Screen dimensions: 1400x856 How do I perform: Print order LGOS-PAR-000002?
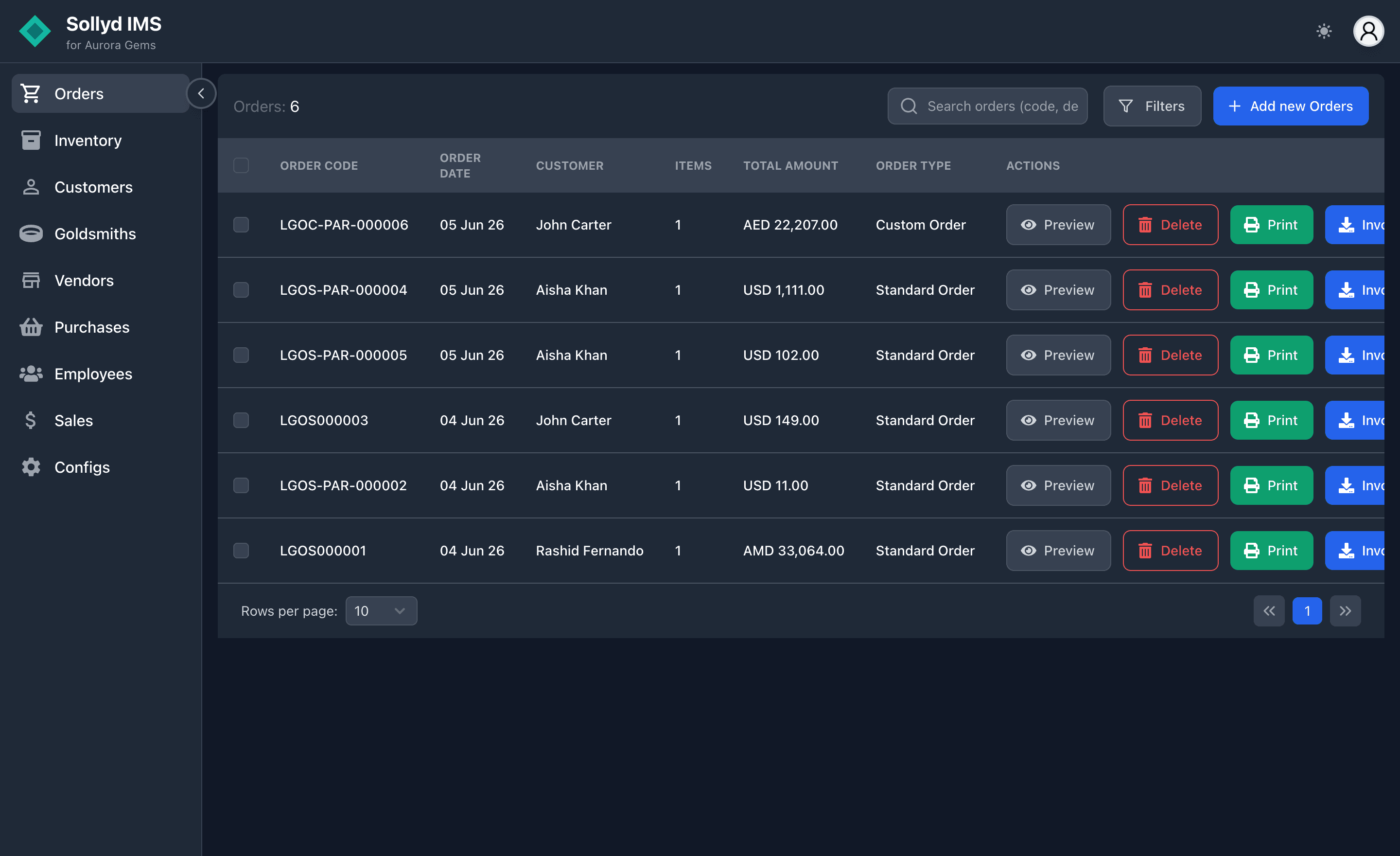1271,485
